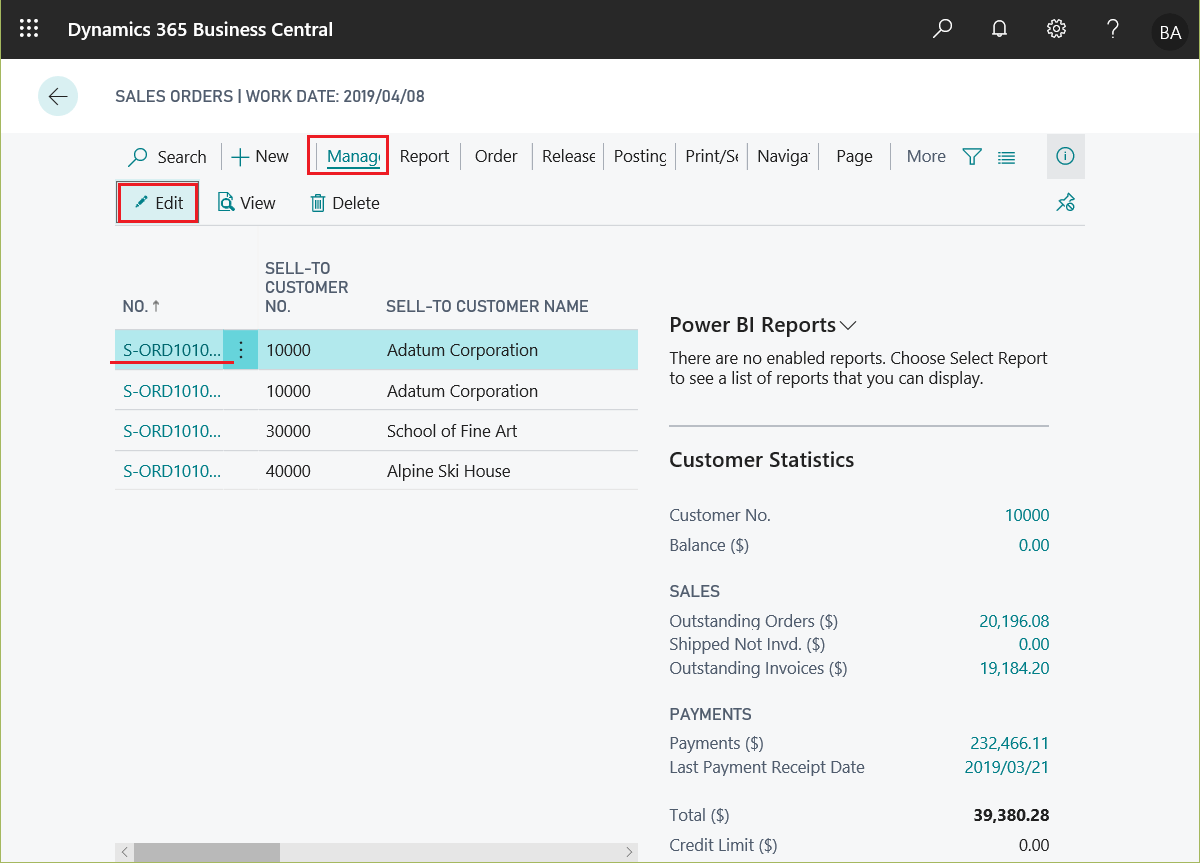Open the Alpine Ski House order link
The image size is (1200, 863).
tap(172, 471)
